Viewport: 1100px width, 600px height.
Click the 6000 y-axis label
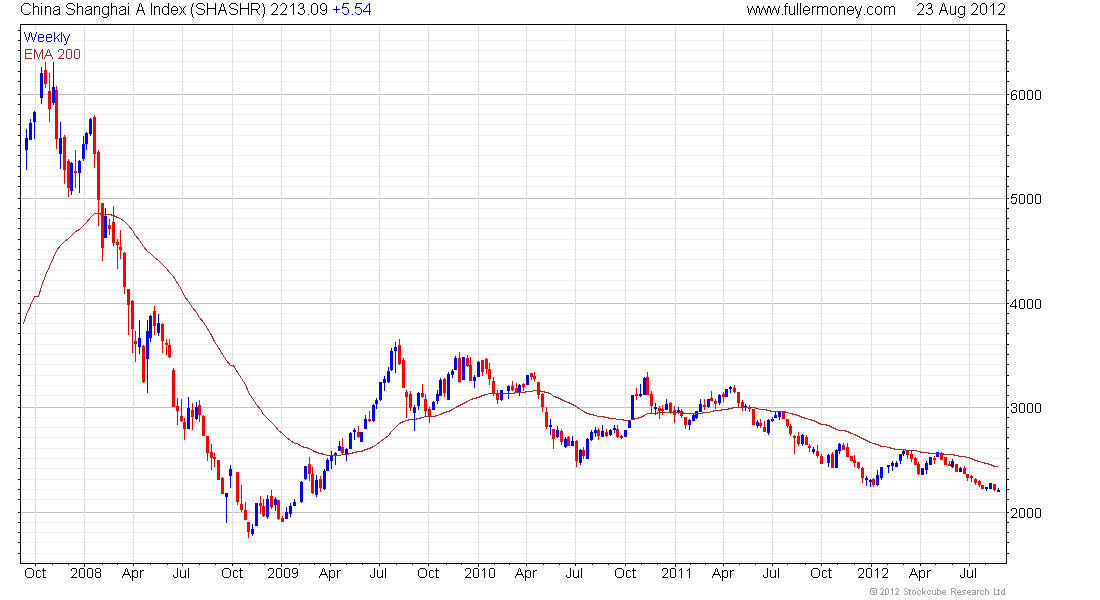point(1026,95)
